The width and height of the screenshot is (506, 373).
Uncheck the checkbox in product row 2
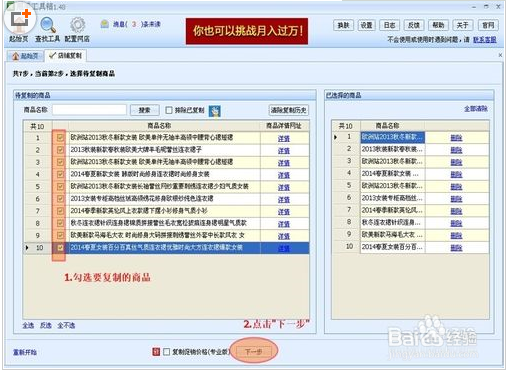(x=60, y=150)
